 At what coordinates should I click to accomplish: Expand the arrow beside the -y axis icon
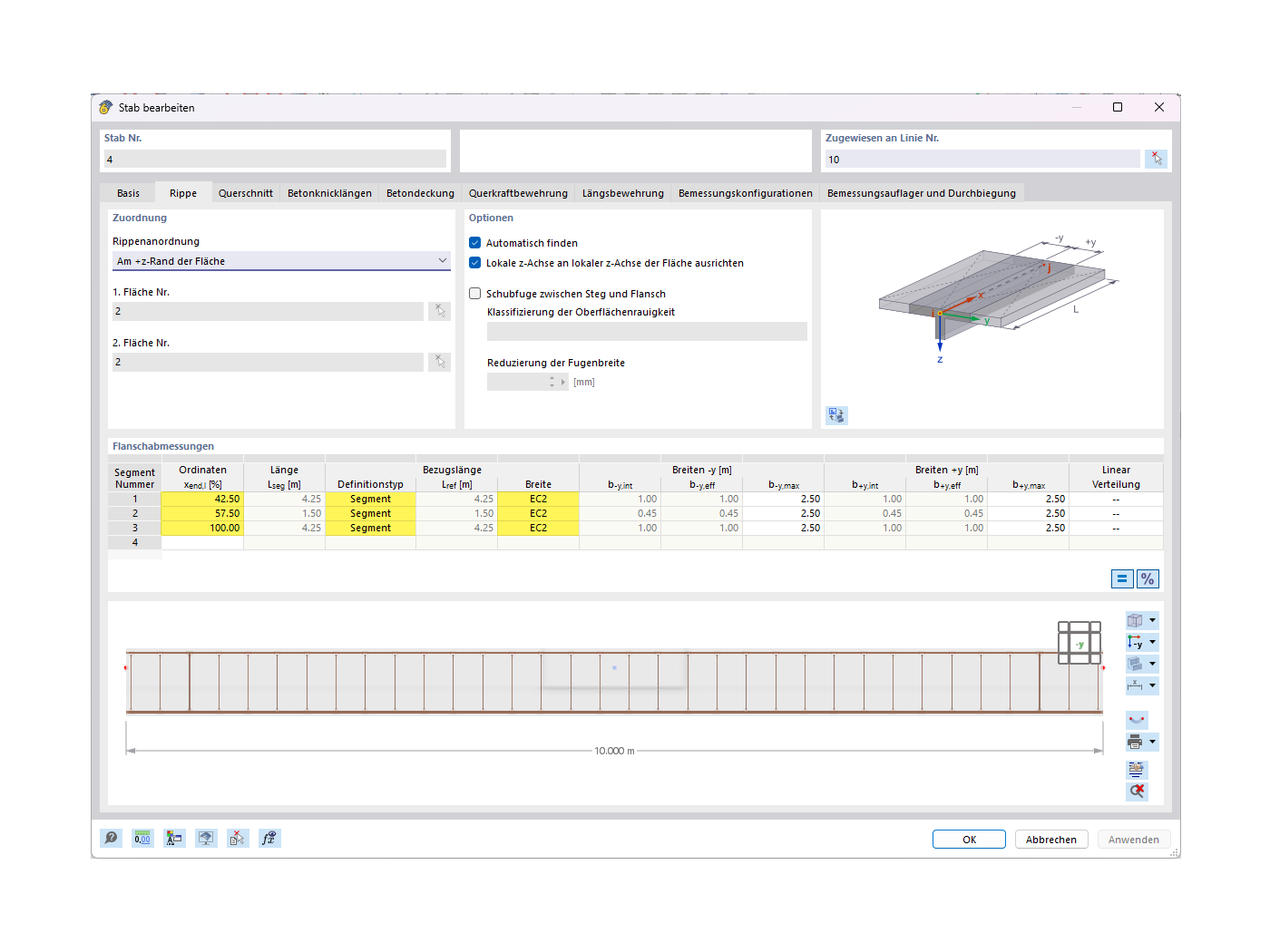(x=1153, y=642)
